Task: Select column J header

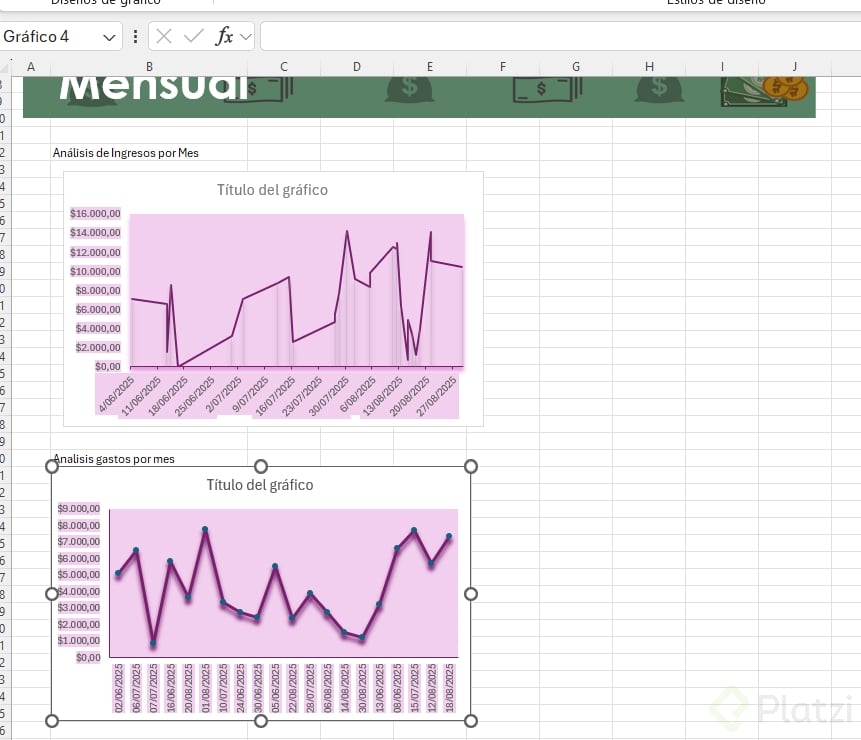Action: (x=795, y=66)
